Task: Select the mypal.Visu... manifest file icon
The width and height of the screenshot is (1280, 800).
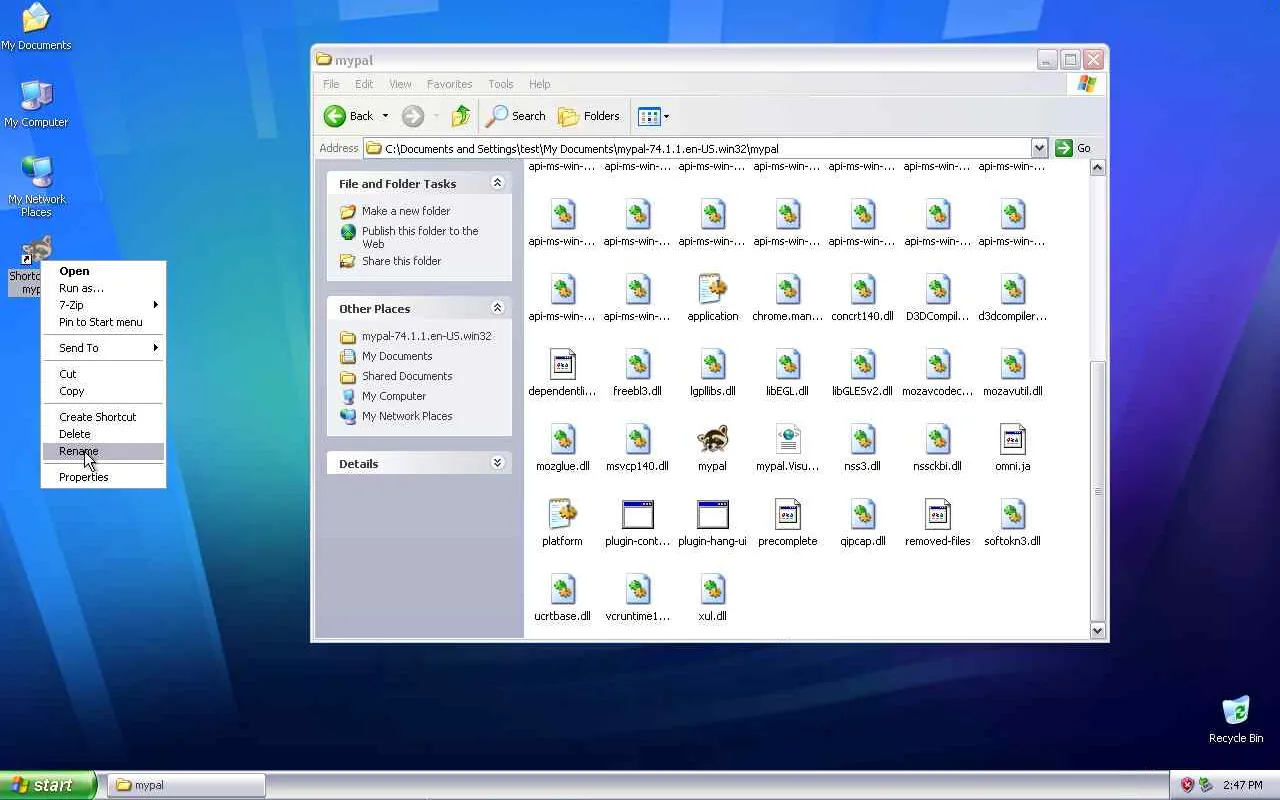Action: (x=787, y=440)
